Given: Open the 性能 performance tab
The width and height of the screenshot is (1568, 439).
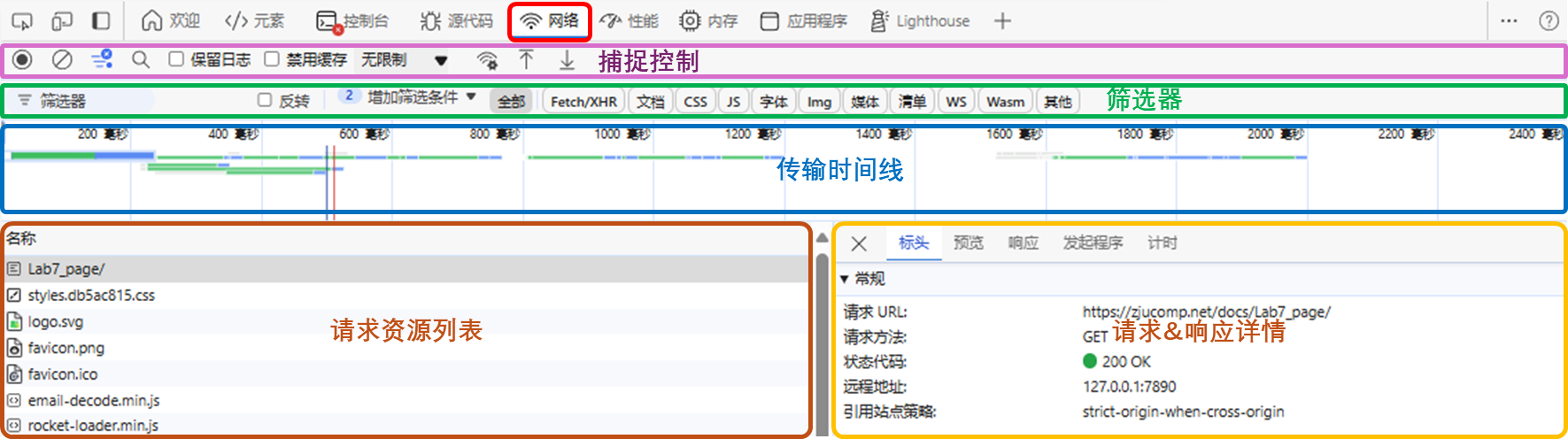Looking at the screenshot, I should coord(630,21).
